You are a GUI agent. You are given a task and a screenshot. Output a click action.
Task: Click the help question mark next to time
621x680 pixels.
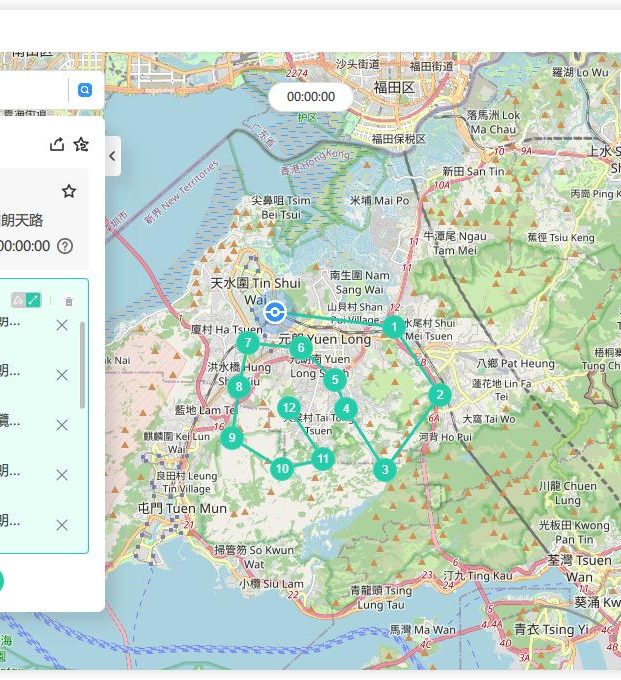(x=65, y=246)
